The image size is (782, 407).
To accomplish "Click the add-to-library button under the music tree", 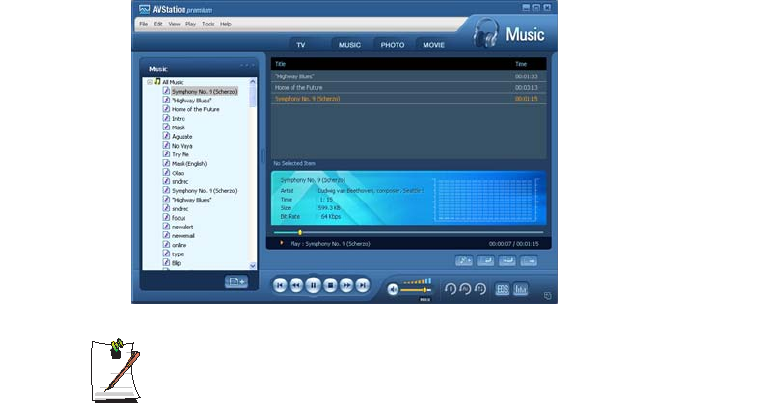I will tap(236, 282).
